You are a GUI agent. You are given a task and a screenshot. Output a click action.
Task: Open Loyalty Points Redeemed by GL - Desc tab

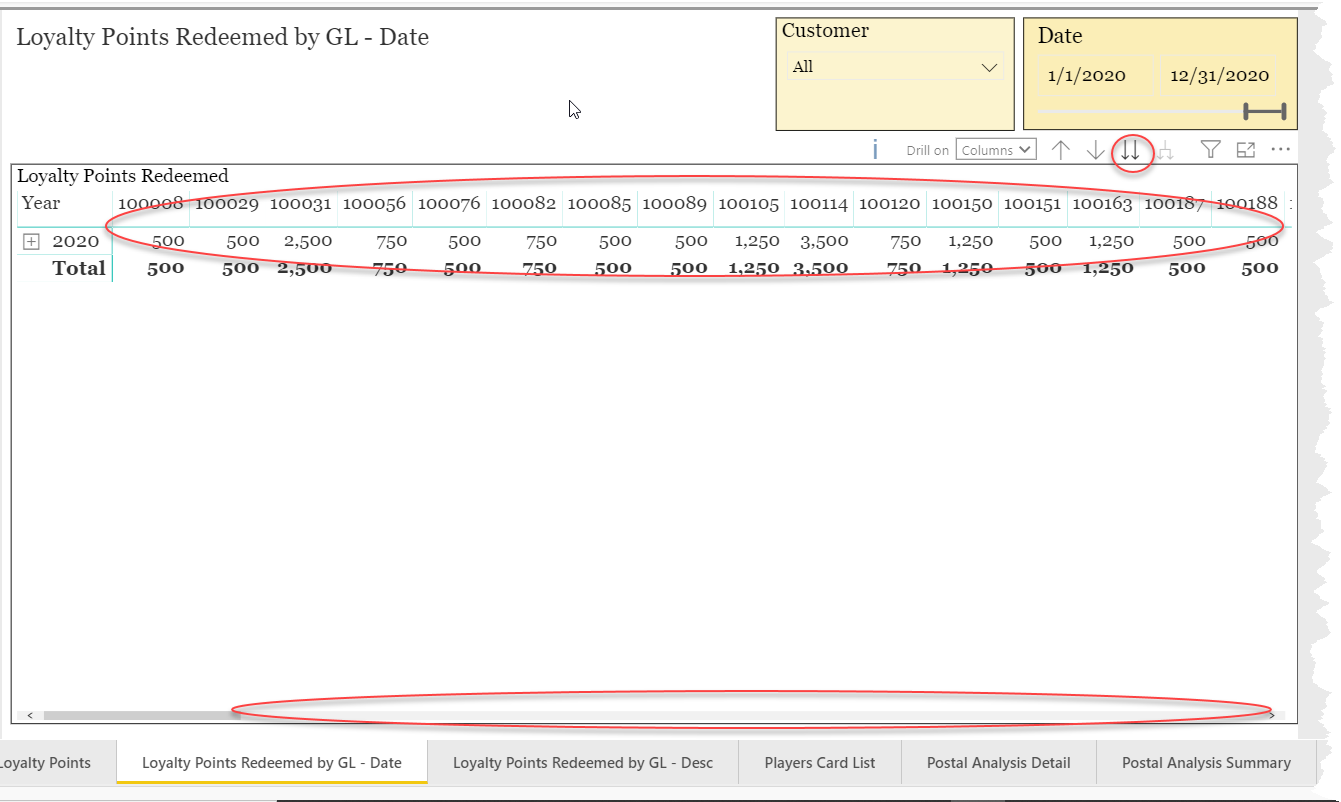click(x=583, y=762)
